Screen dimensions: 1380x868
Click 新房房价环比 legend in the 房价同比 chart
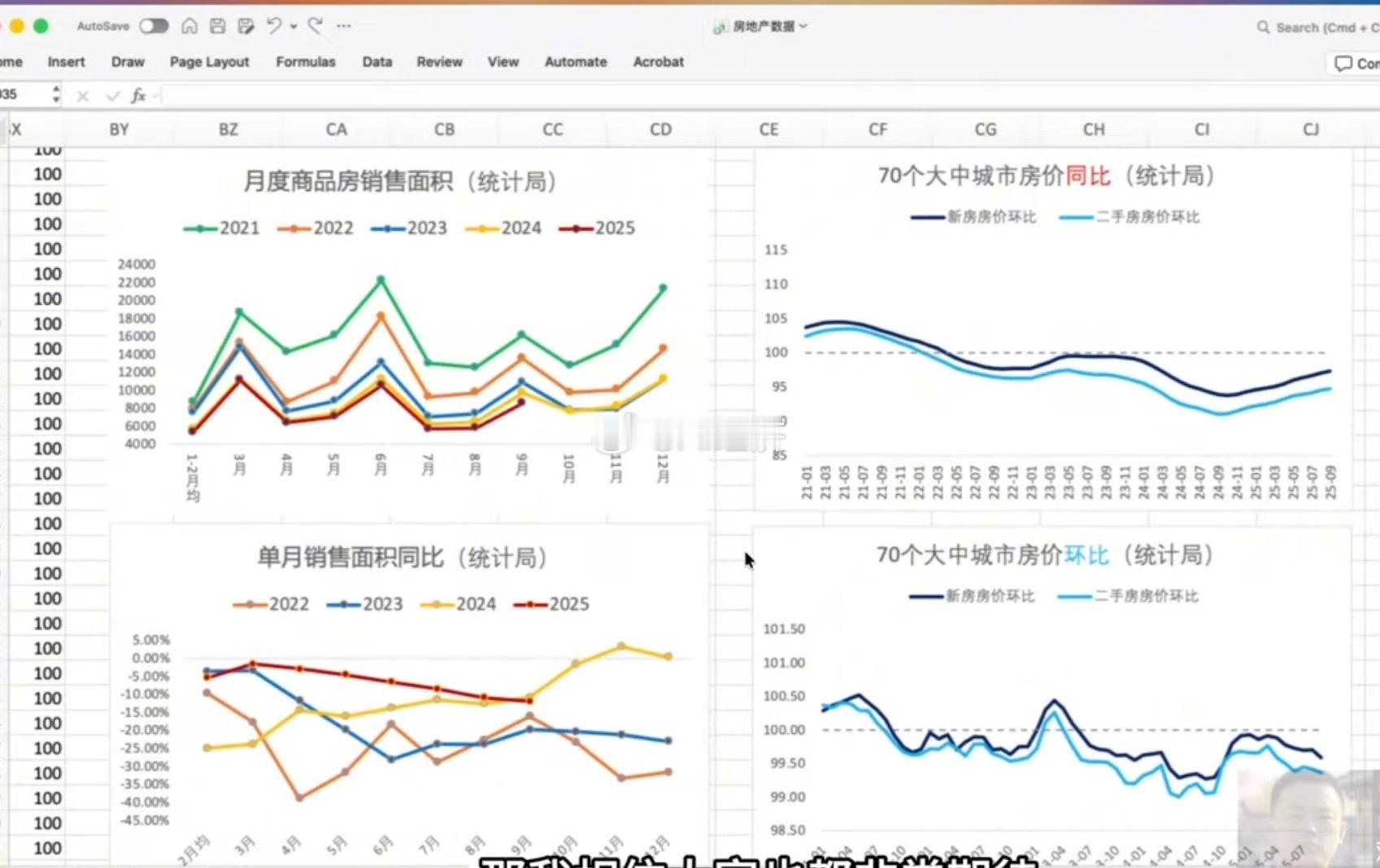[973, 217]
